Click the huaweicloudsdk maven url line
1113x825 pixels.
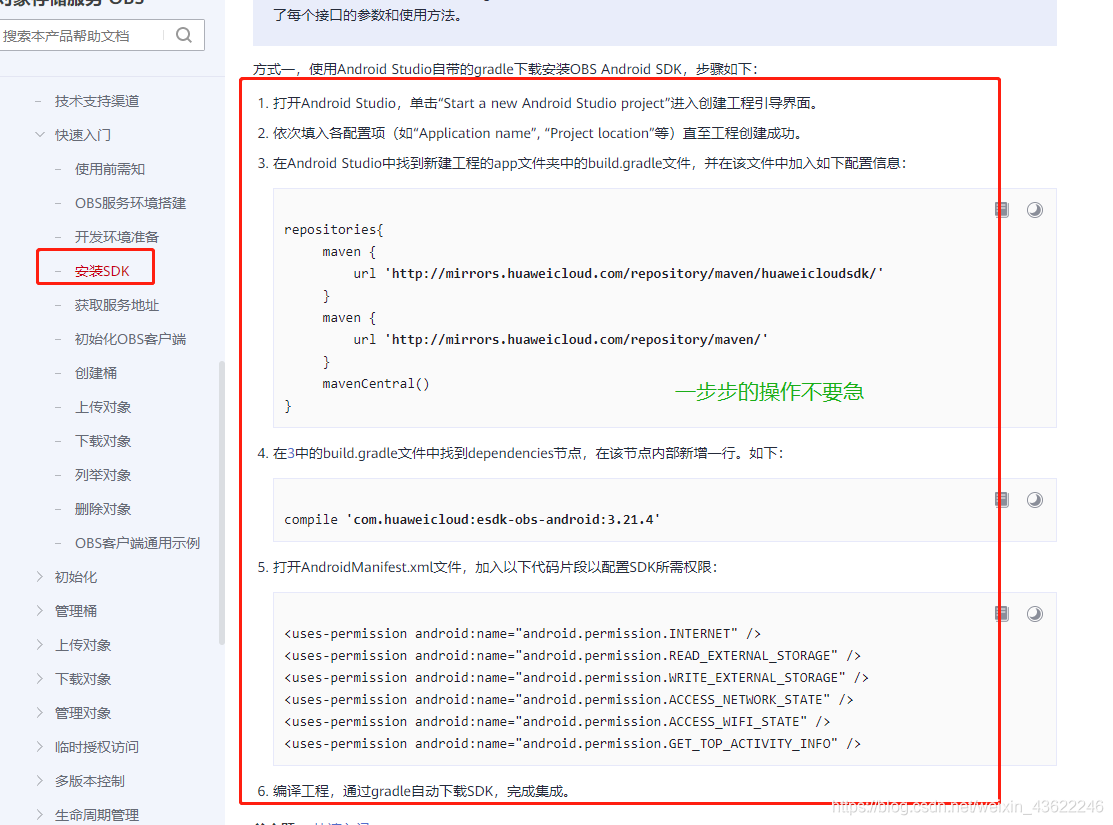618,273
